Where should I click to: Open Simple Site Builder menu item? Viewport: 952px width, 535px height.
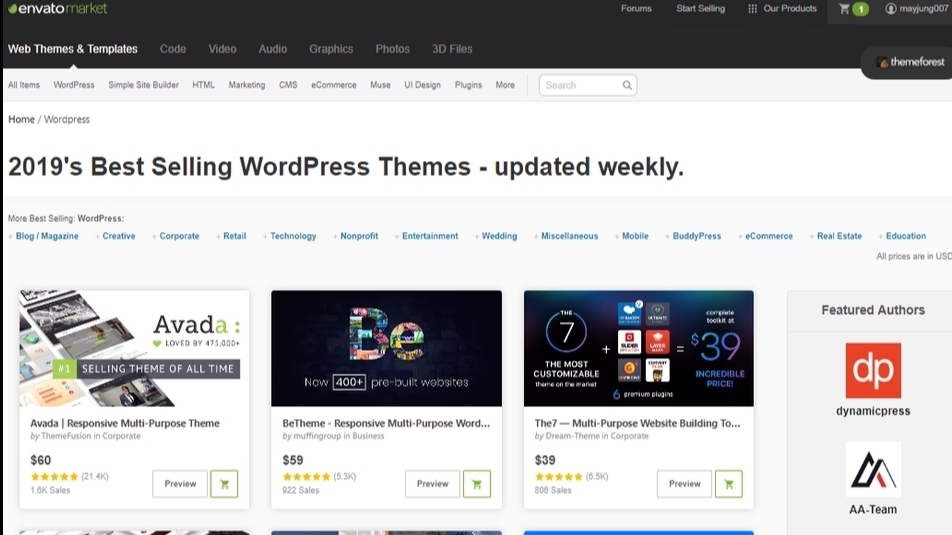point(143,85)
